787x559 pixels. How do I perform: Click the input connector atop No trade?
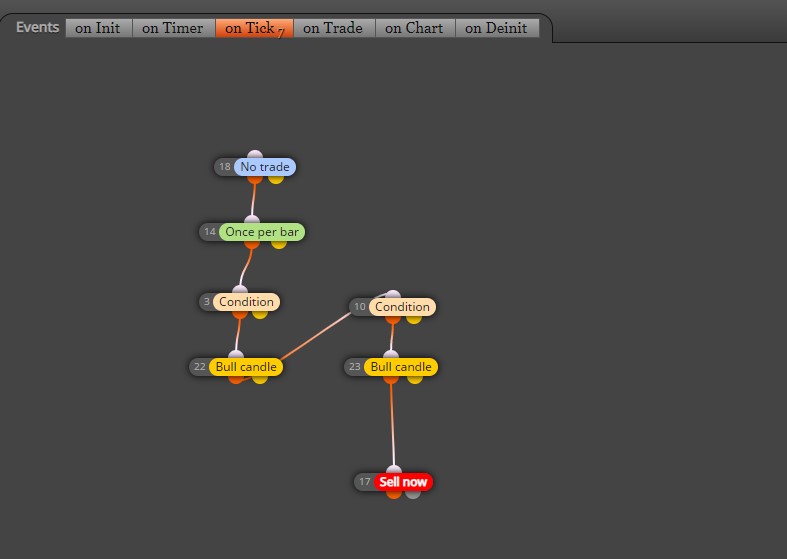tap(255, 154)
